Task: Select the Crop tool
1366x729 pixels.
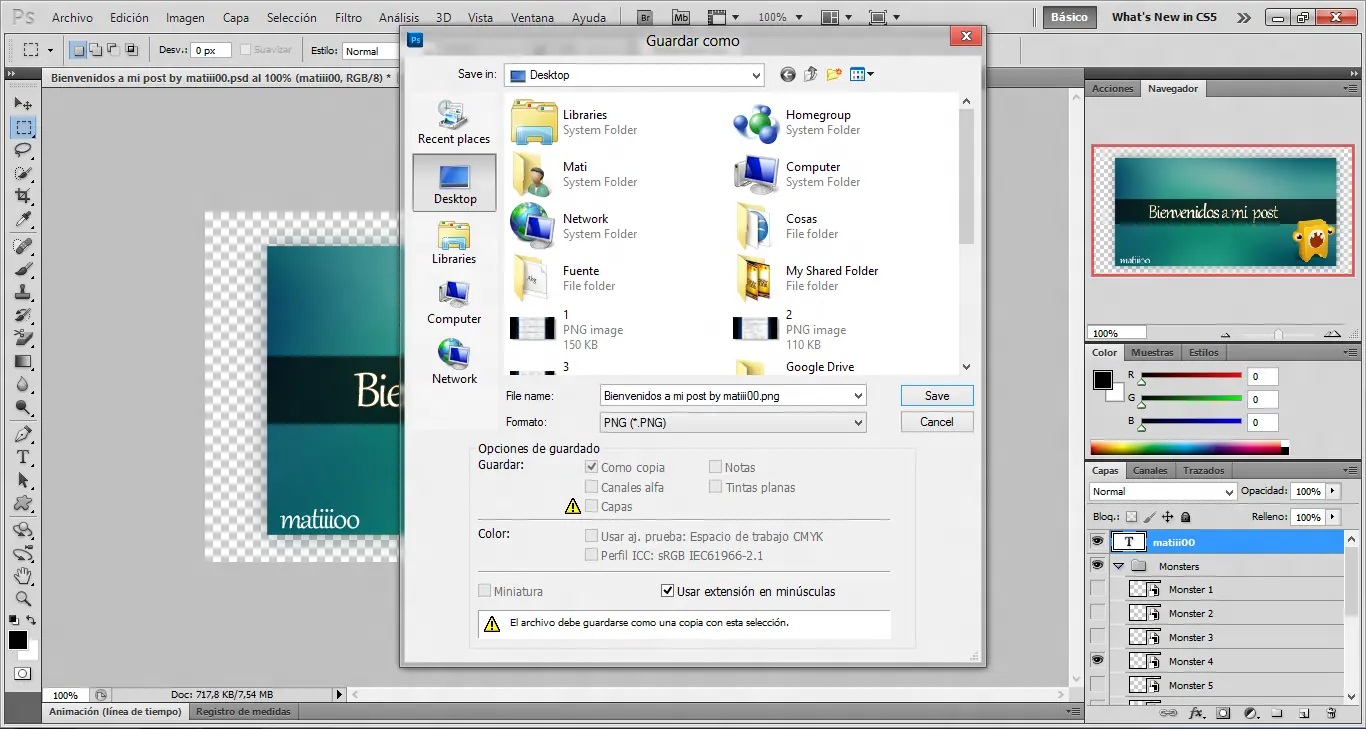Action: 23,196
